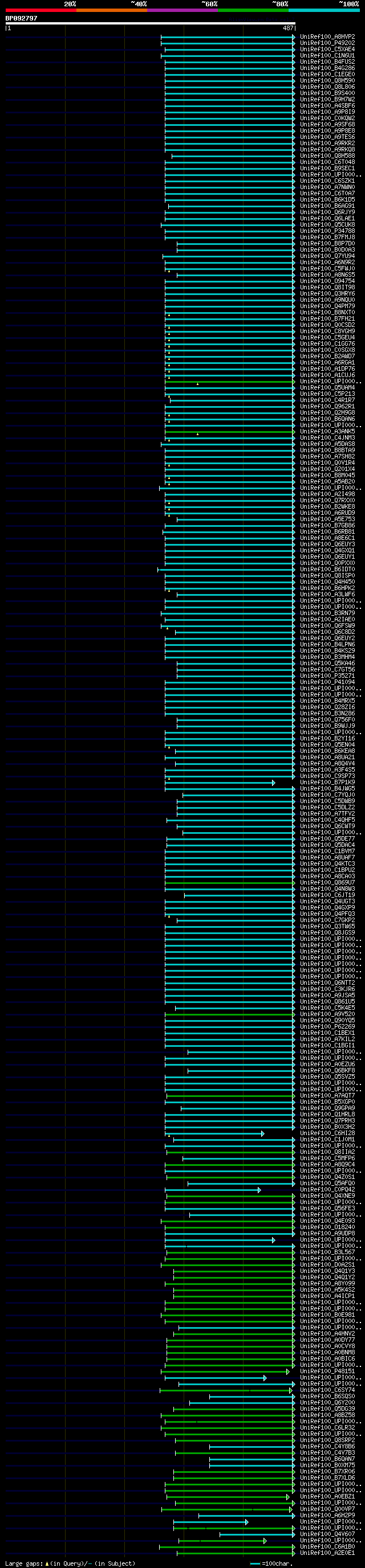Select the UniRef100_P41094 label
The height and width of the screenshot is (1568, 365).
pyautogui.click(x=327, y=682)
